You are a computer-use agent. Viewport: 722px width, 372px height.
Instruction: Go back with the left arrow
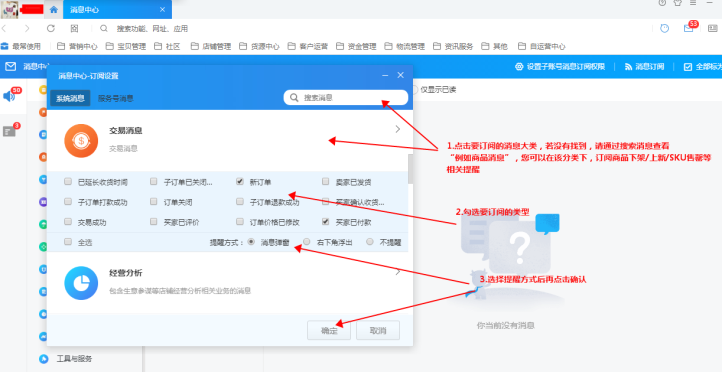tap(4, 29)
